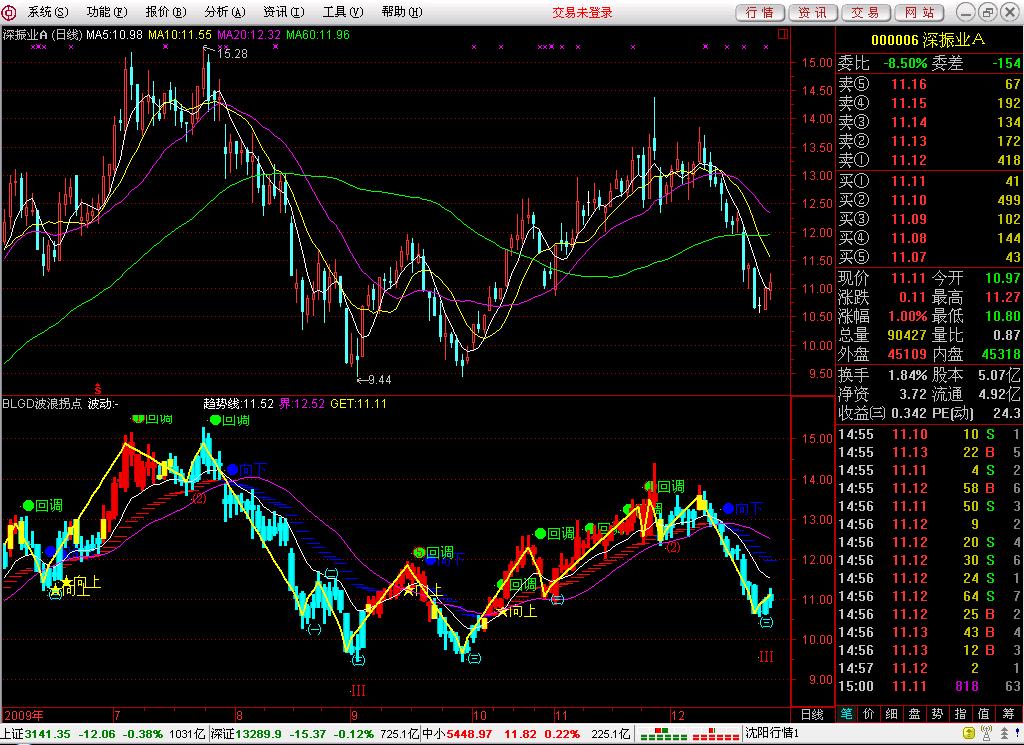Click the 现价 11.11 value

(x=909, y=279)
